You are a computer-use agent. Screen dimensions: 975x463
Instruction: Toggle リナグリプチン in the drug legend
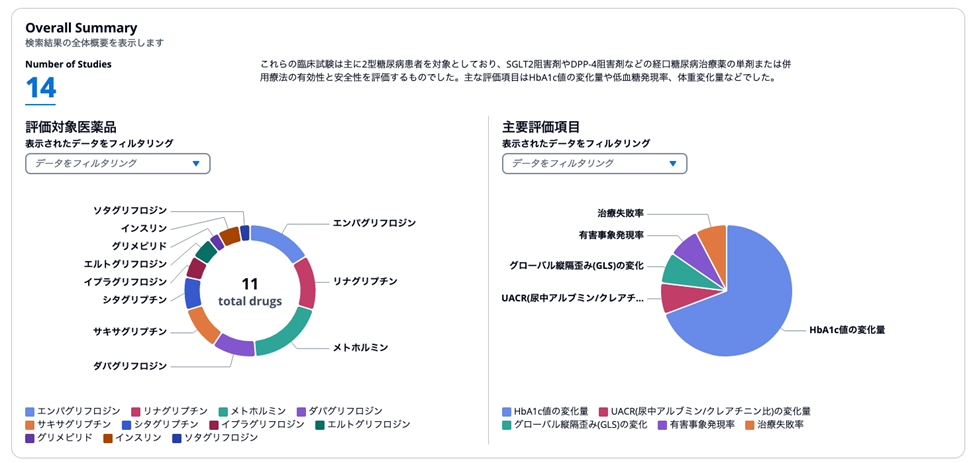click(169, 411)
